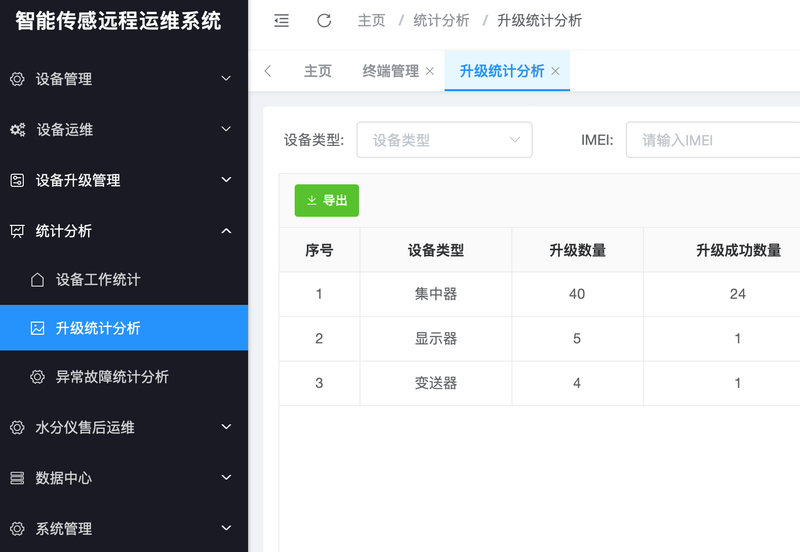This screenshot has height=552, width=800.
Task: Click upgrade count 4 for 变送器
Action: [x=577, y=383]
